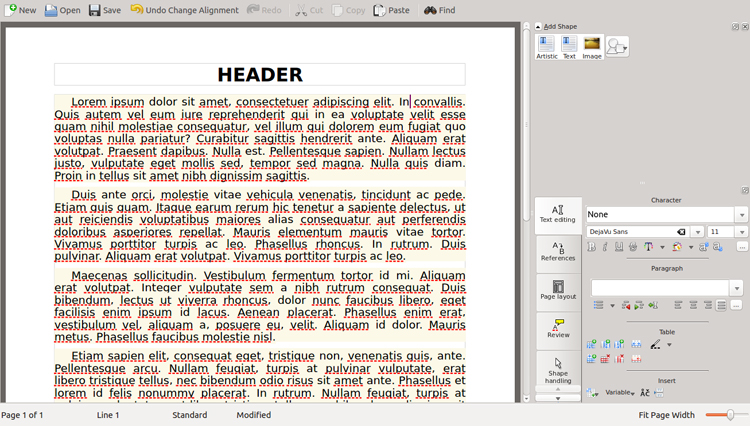Switch to the Text editing tab
The height and width of the screenshot is (426, 750).
pyautogui.click(x=558, y=215)
